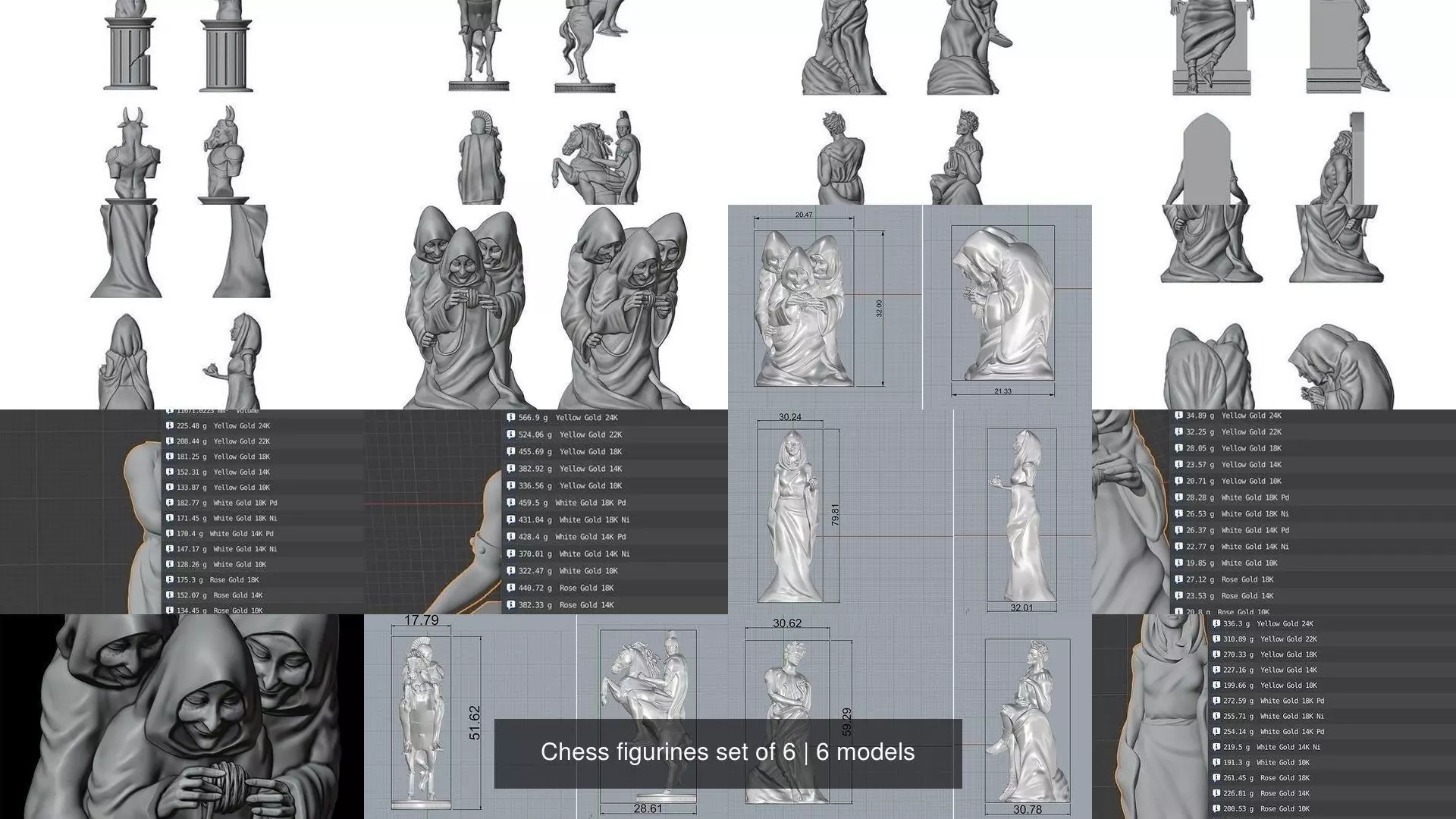Click the '181.25 g Yellow Gold 18K' row
Screen dimensions: 1456x819
click(x=264, y=457)
